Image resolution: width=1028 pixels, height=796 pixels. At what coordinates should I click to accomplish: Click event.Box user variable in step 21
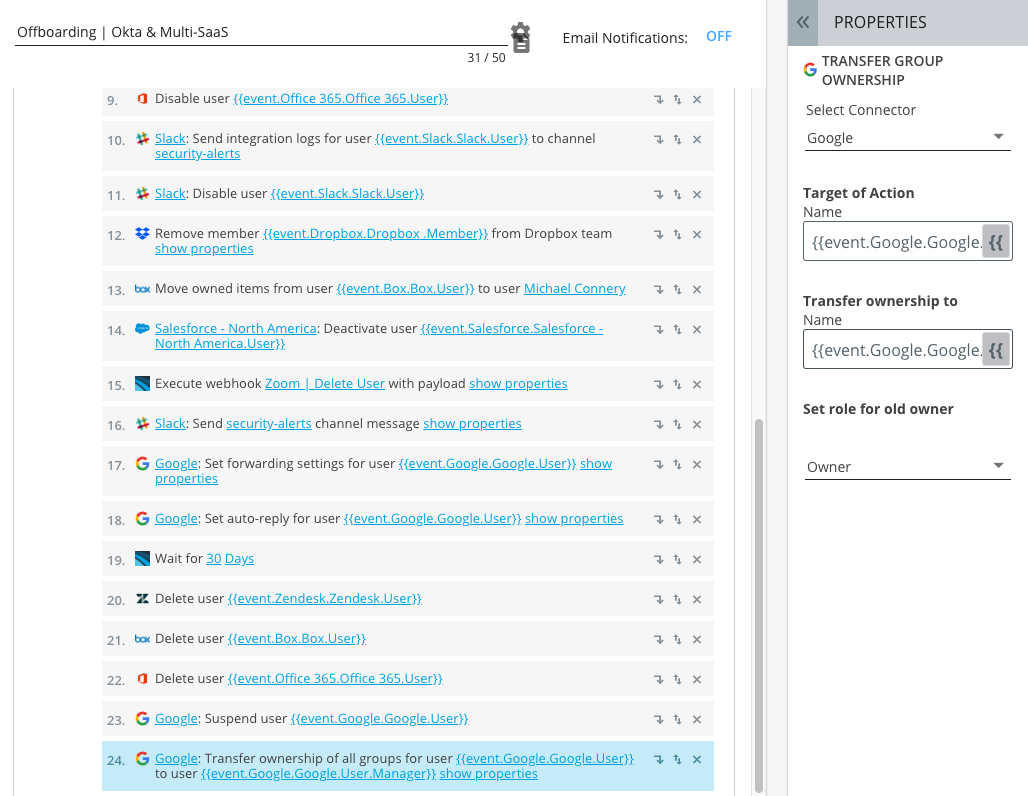[296, 639]
